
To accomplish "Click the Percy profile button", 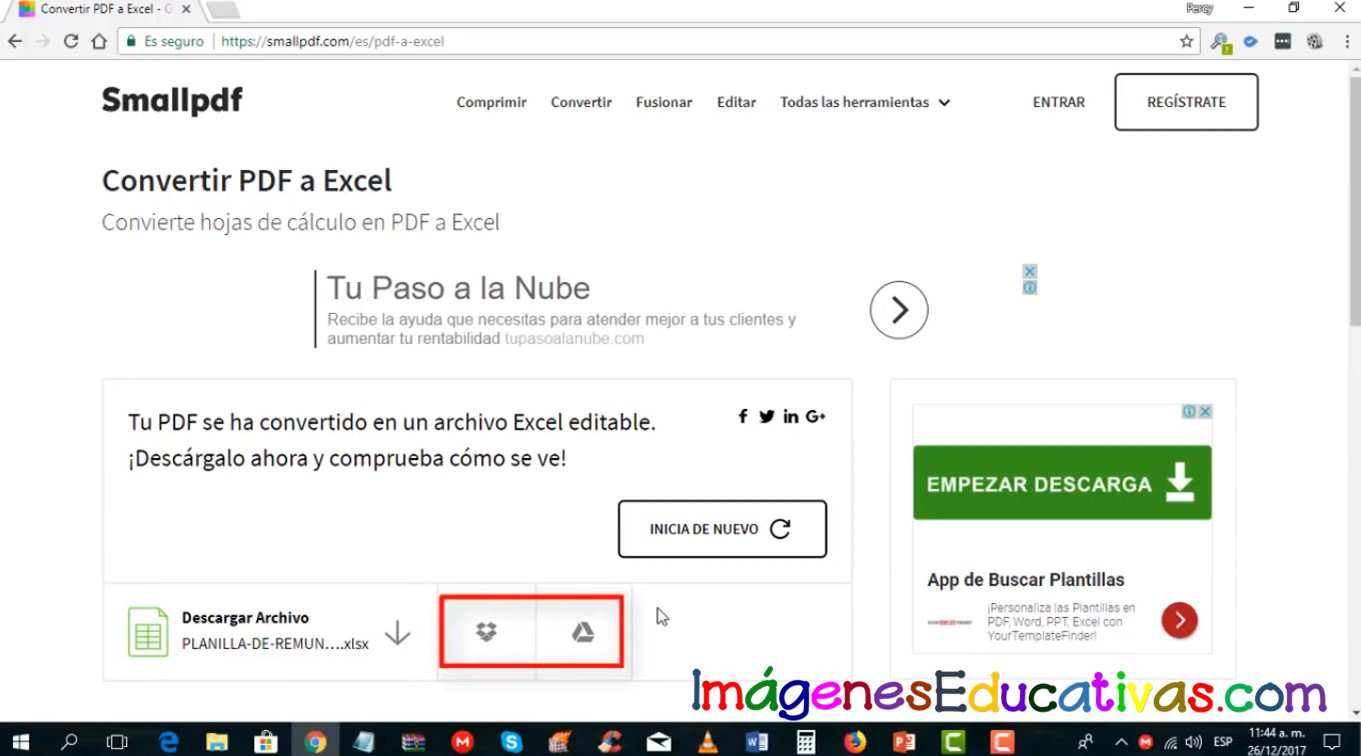I will (1199, 8).
